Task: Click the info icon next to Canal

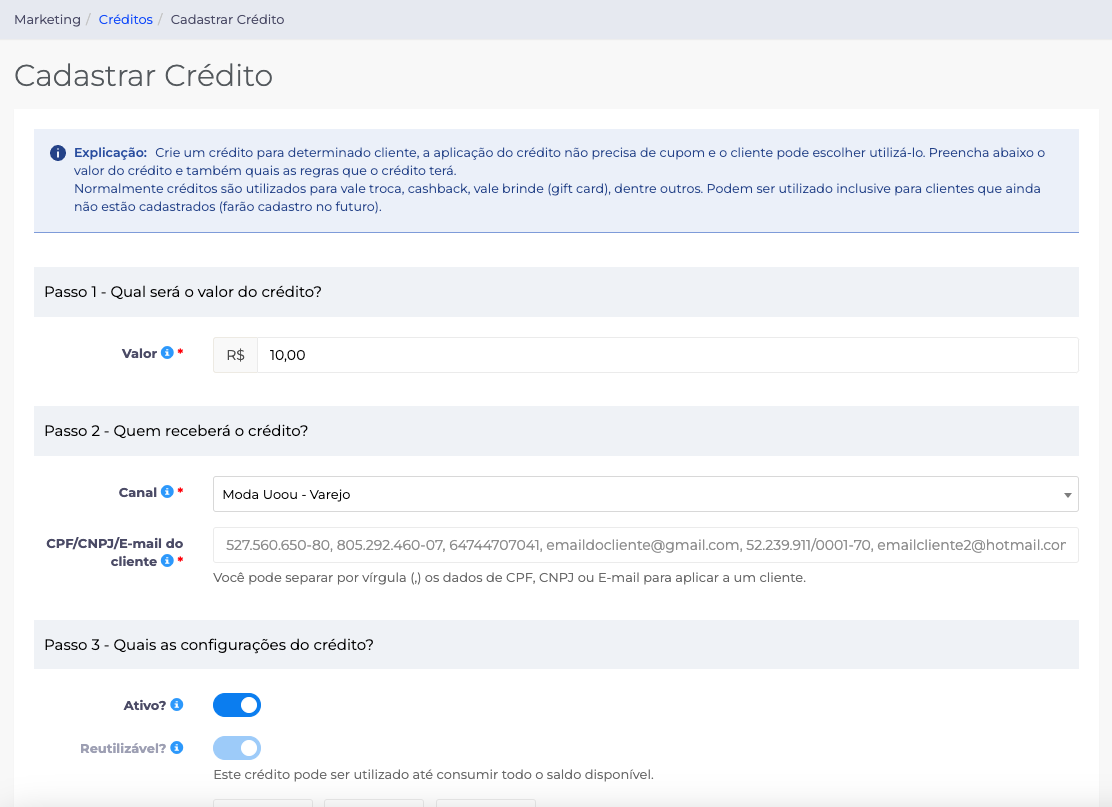Action: pyautogui.click(x=167, y=491)
